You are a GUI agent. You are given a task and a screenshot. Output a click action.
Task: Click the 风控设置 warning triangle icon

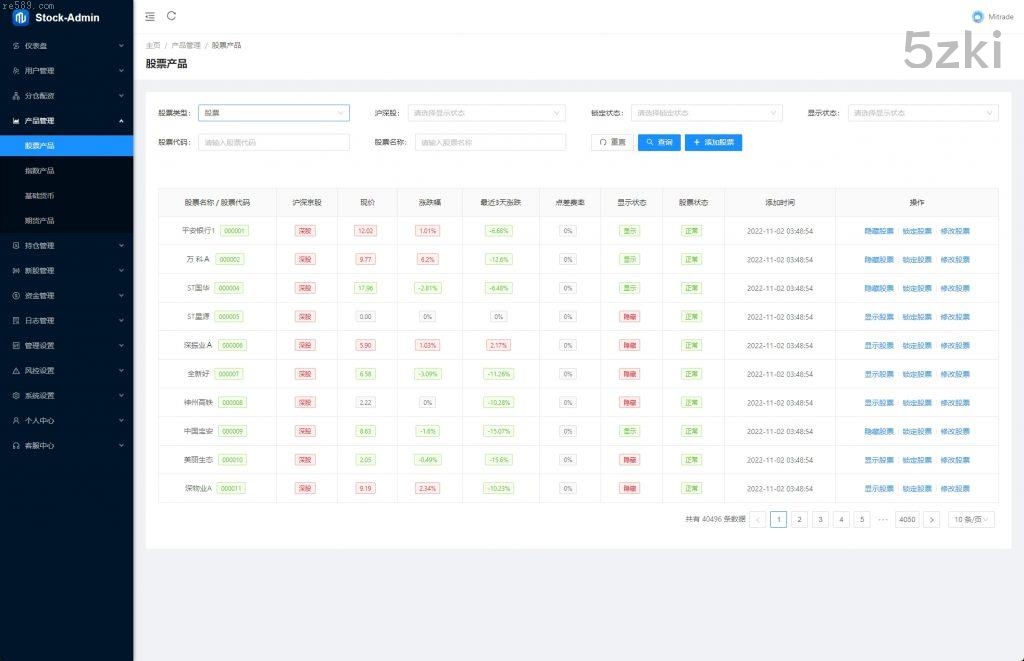click(16, 371)
